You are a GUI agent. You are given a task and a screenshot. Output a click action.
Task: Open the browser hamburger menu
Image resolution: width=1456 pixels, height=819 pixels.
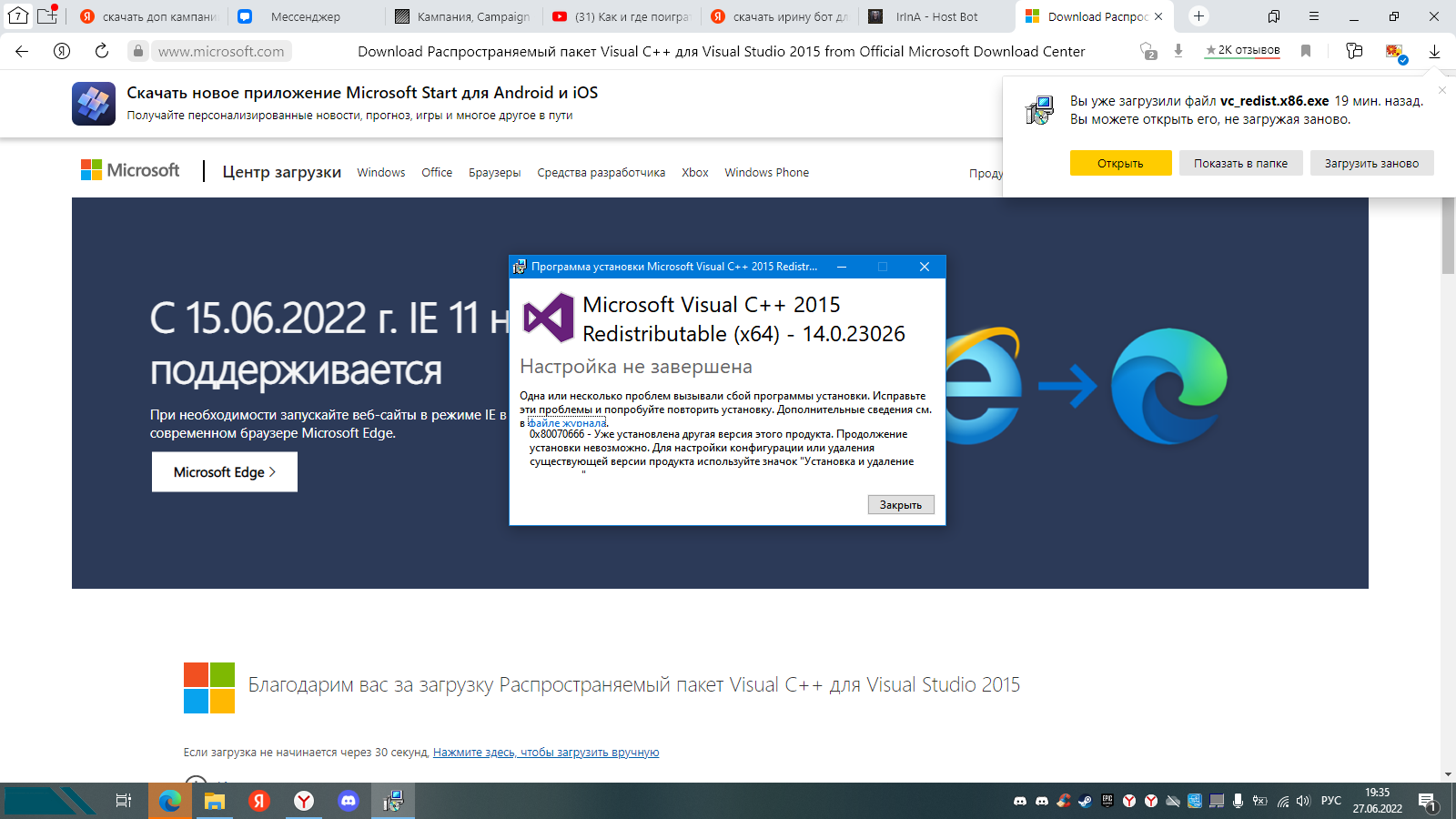coord(1314,16)
